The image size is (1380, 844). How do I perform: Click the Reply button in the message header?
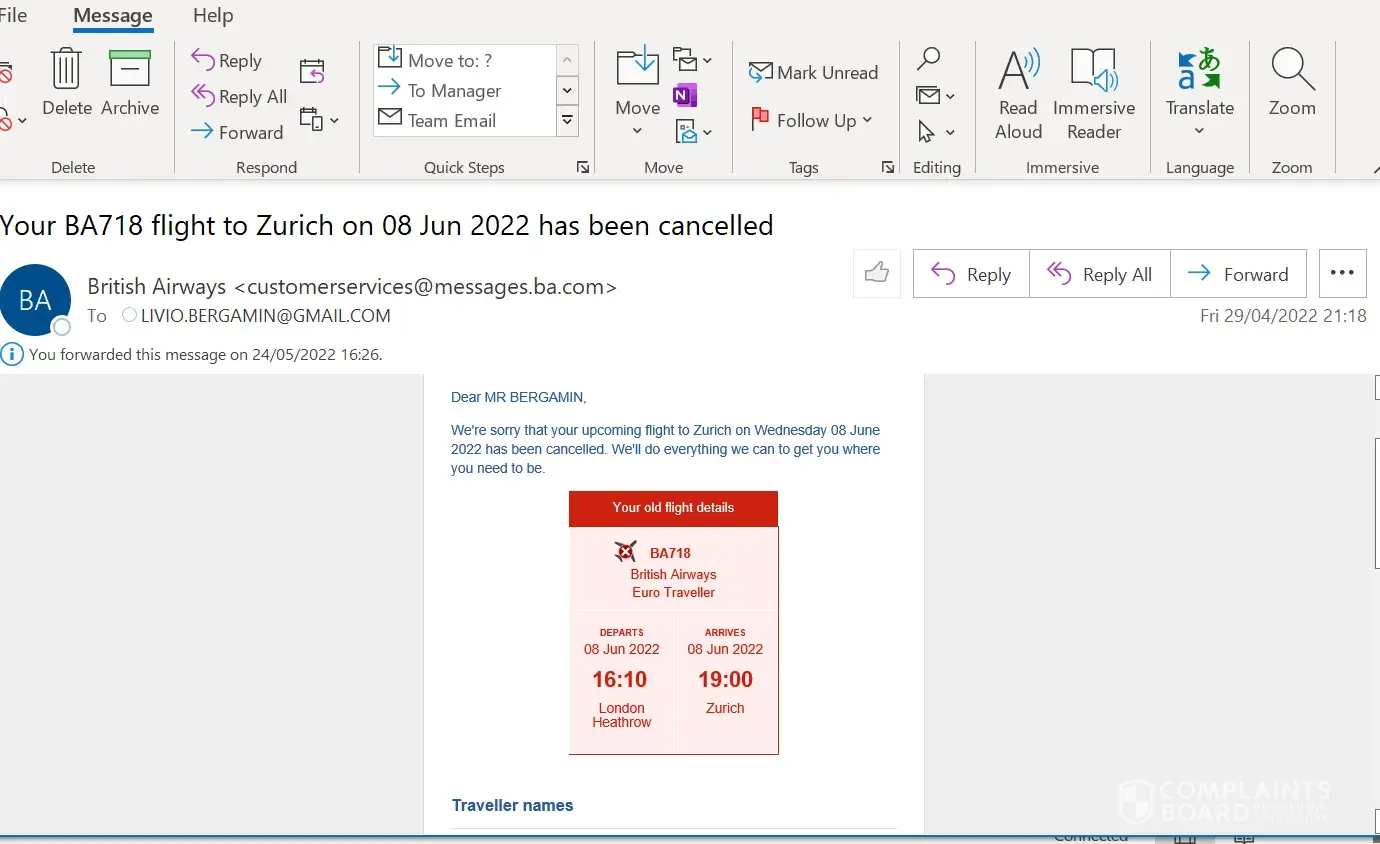tap(971, 274)
